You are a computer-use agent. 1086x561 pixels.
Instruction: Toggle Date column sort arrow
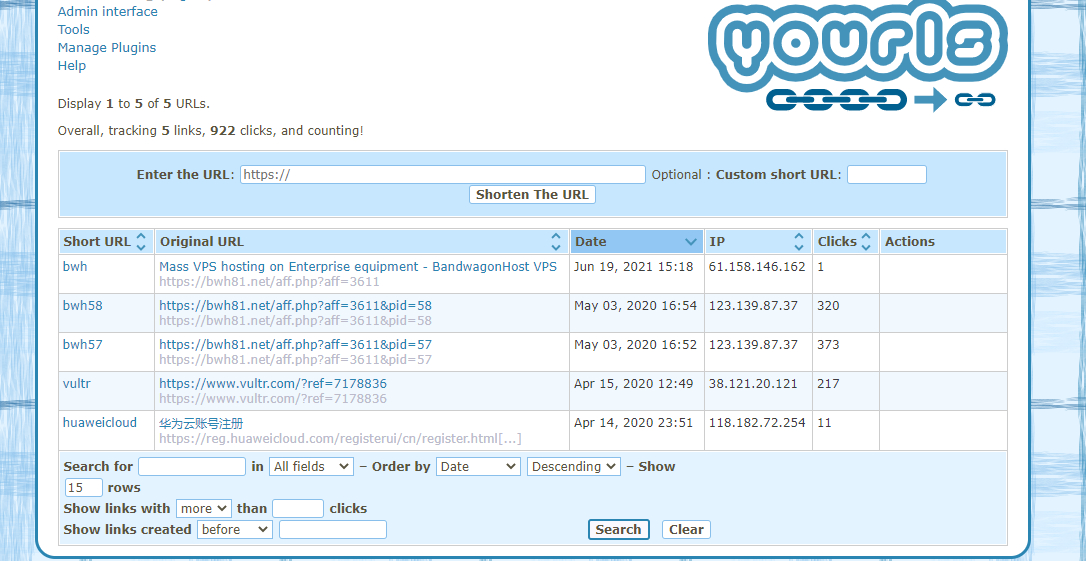tap(691, 242)
